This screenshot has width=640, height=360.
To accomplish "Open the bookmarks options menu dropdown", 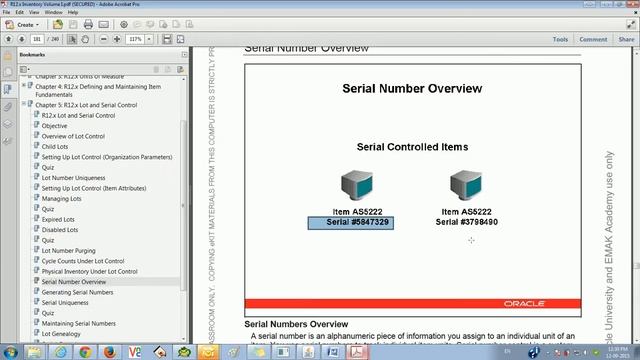I will click(24, 69).
